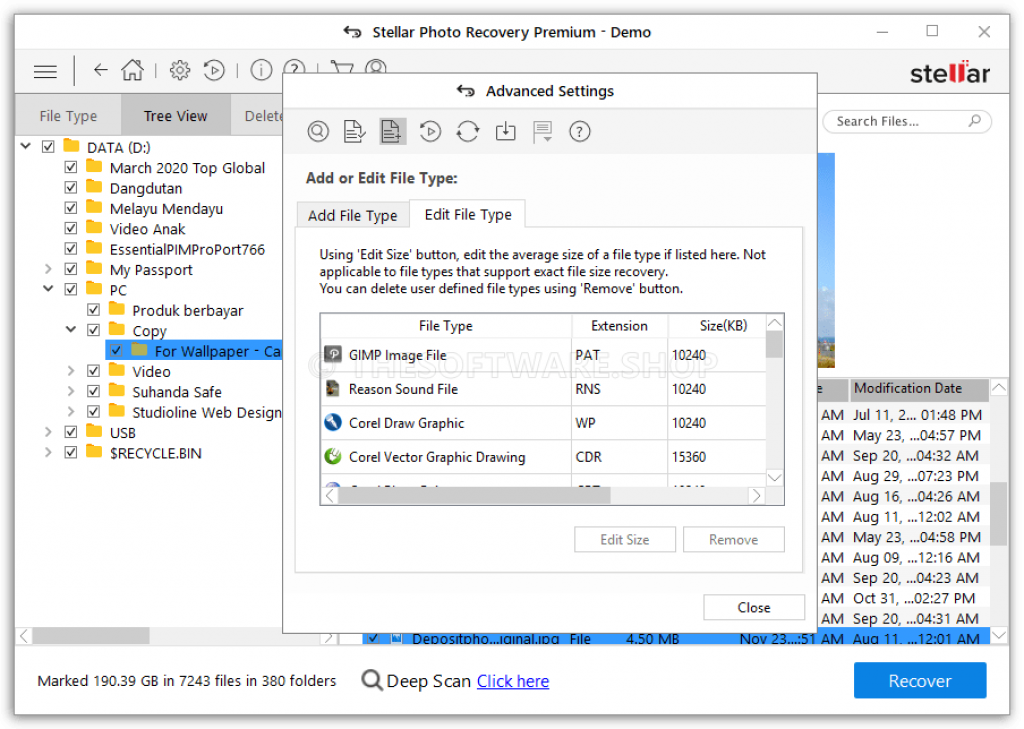Viewport: 1024px width, 729px height.
Task: Click the Edit Size button
Action: click(625, 540)
